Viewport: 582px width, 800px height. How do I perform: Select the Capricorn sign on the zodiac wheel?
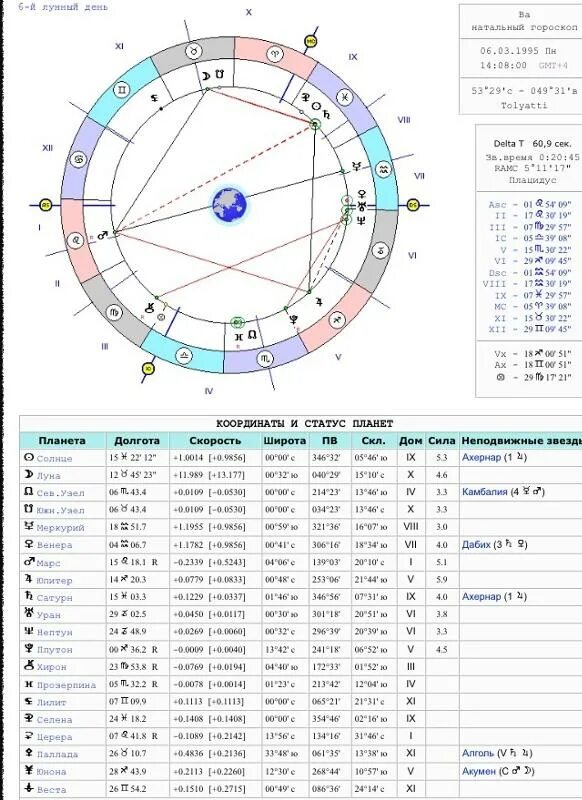[x=381, y=250]
